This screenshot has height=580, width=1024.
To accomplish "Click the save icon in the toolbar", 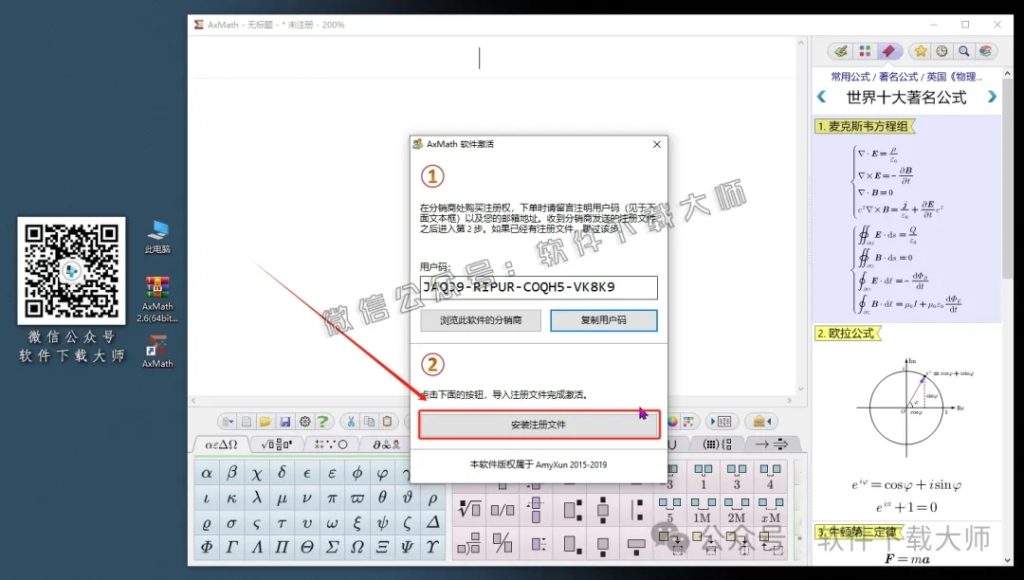I will pos(287,422).
